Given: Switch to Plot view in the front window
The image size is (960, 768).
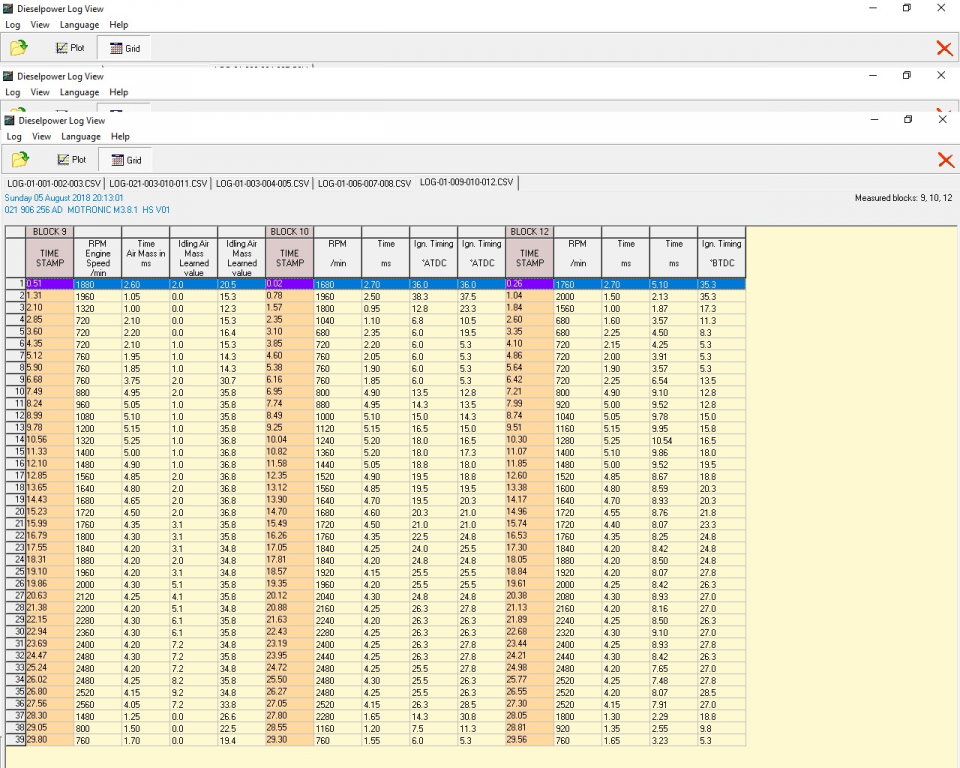Looking at the screenshot, I should point(72,160).
